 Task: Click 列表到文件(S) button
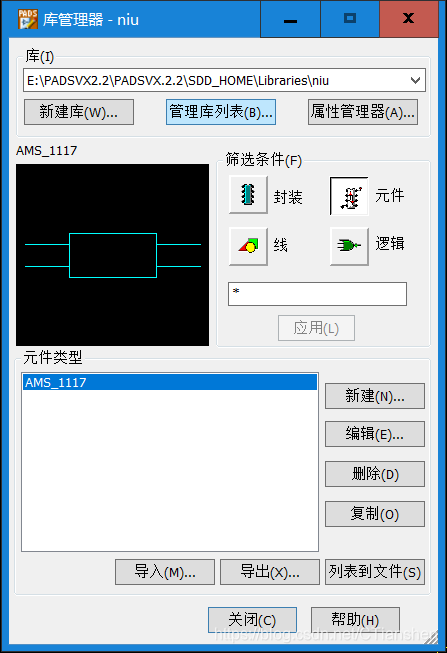click(375, 572)
